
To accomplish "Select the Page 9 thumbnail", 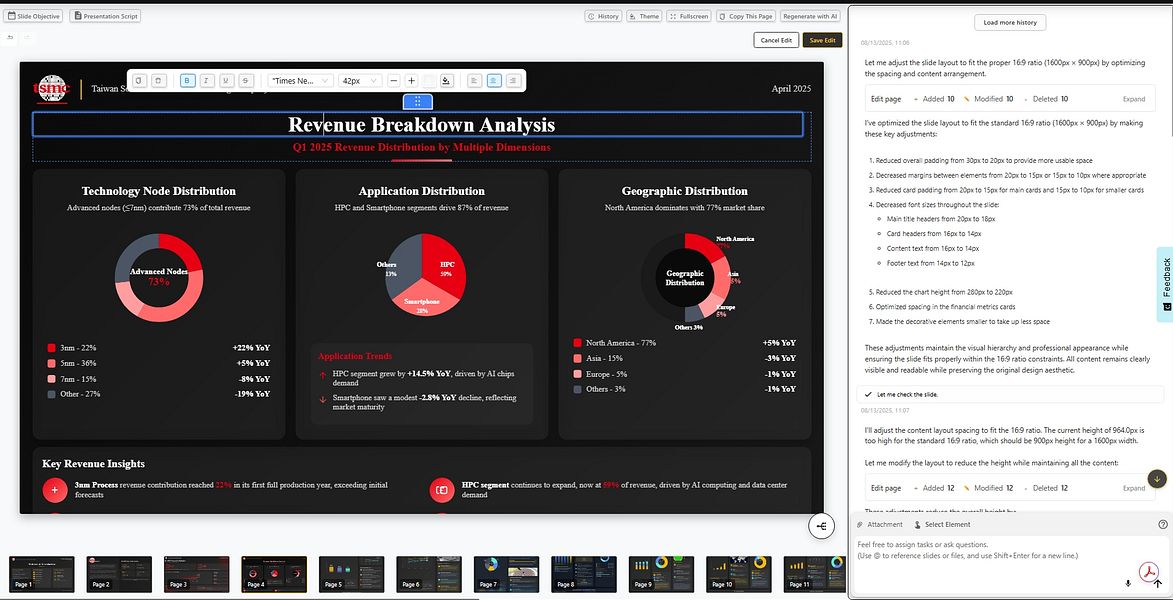I will point(661,574).
